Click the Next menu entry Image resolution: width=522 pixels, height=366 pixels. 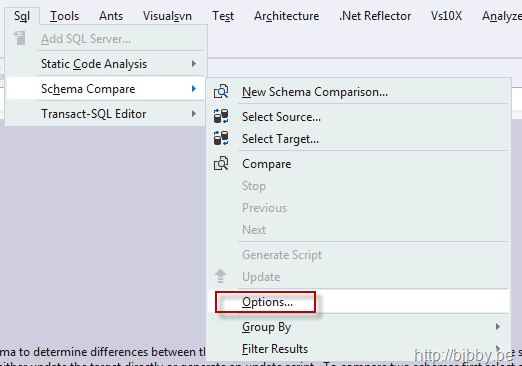tap(358, 230)
